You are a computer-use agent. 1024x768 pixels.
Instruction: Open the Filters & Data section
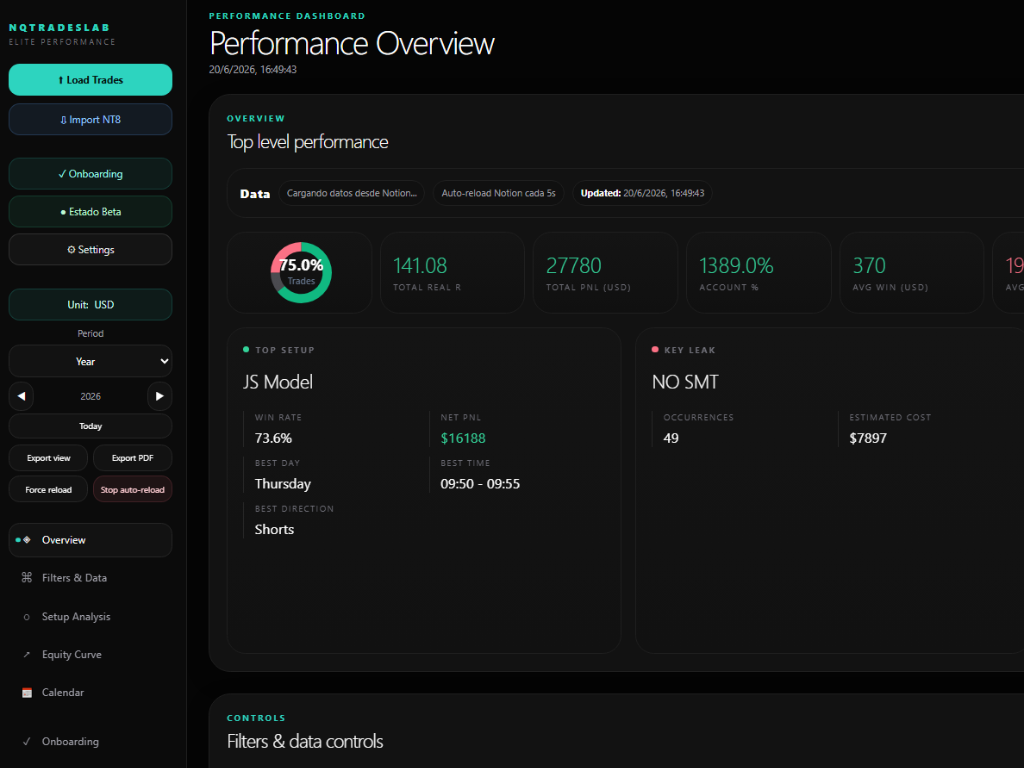pyautogui.click(x=90, y=578)
